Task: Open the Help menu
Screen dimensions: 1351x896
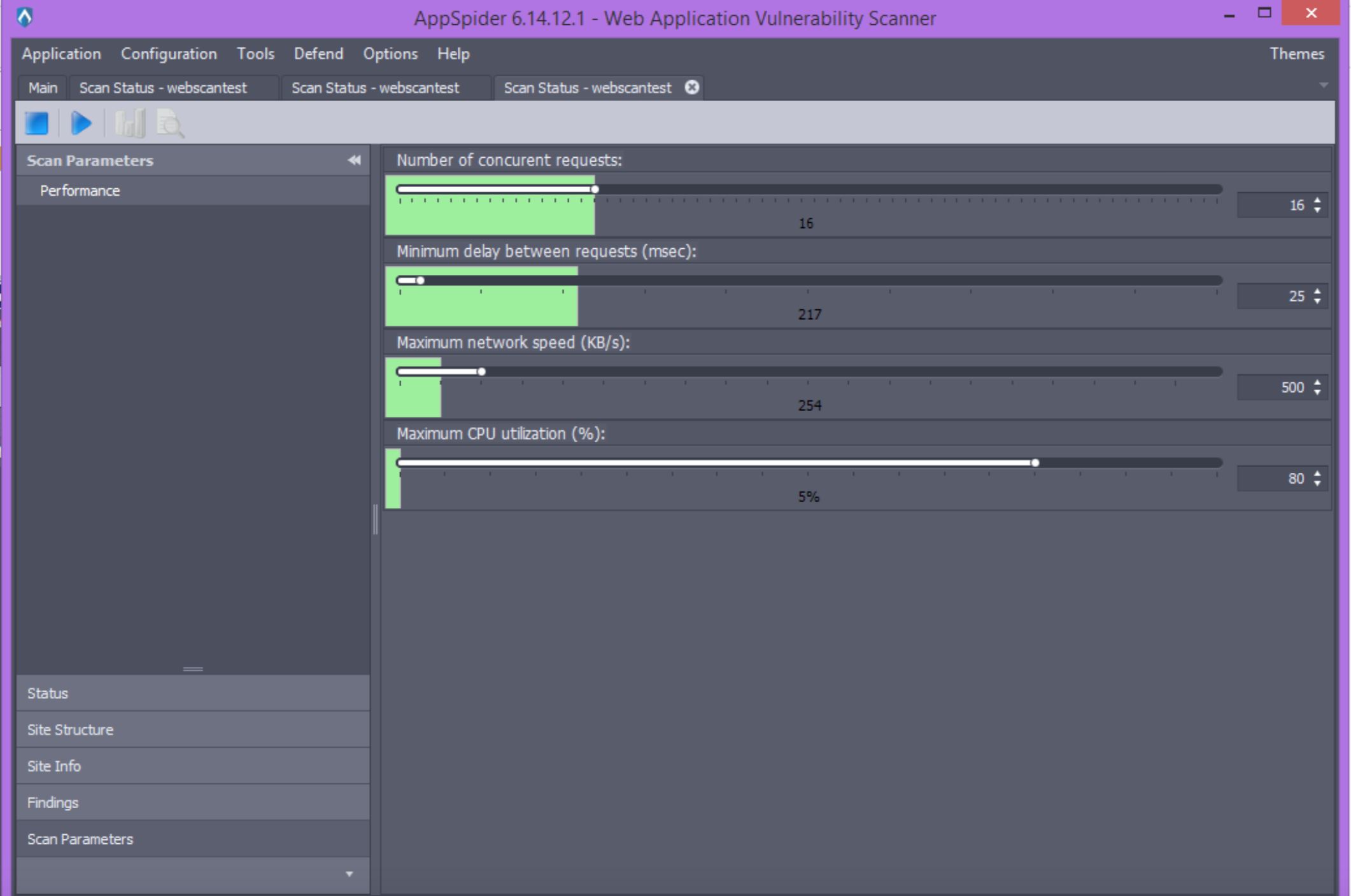Action: [x=453, y=53]
